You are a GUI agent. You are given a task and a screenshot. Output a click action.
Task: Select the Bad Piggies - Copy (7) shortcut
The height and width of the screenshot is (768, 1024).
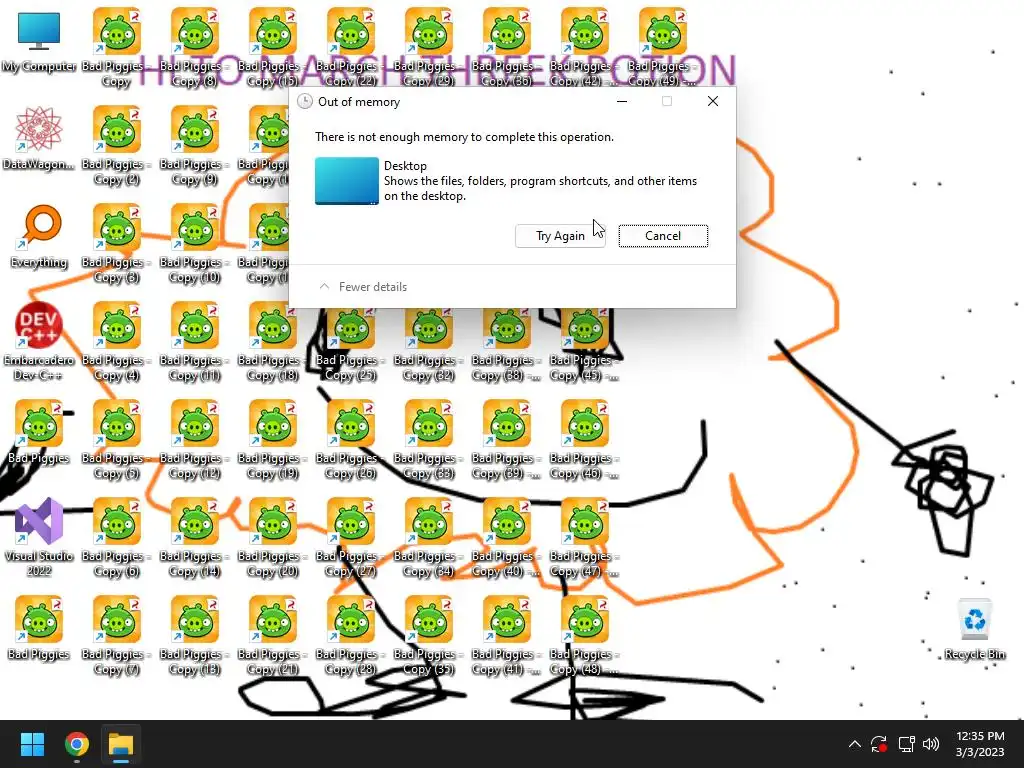(116, 635)
